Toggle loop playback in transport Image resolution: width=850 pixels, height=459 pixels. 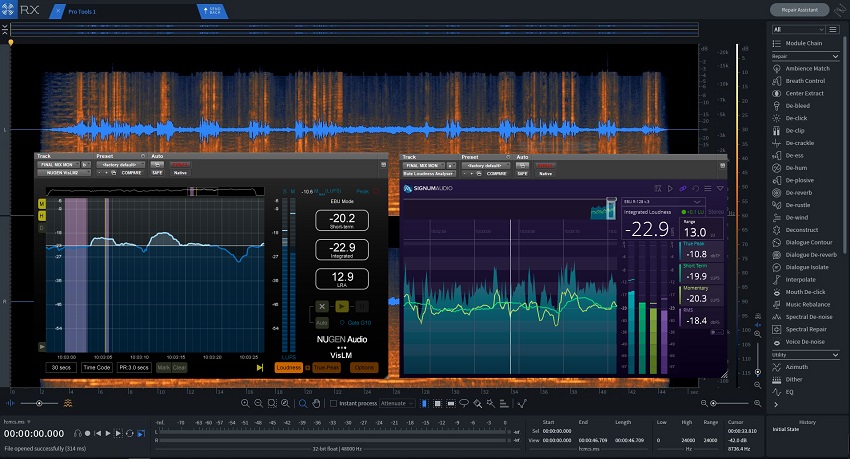(130, 434)
